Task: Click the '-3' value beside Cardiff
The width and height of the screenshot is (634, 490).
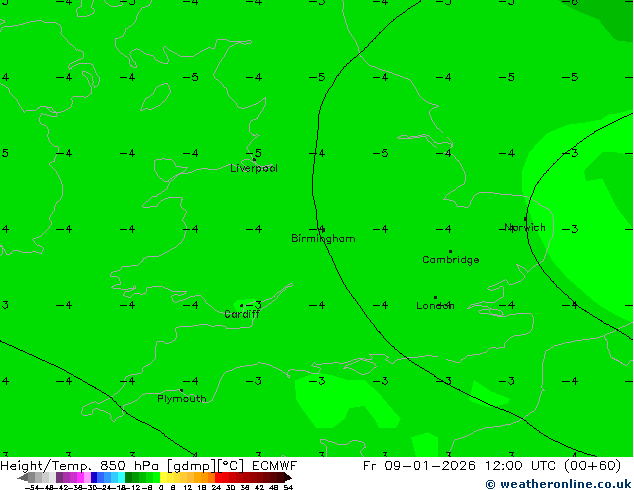Action: coord(254,305)
